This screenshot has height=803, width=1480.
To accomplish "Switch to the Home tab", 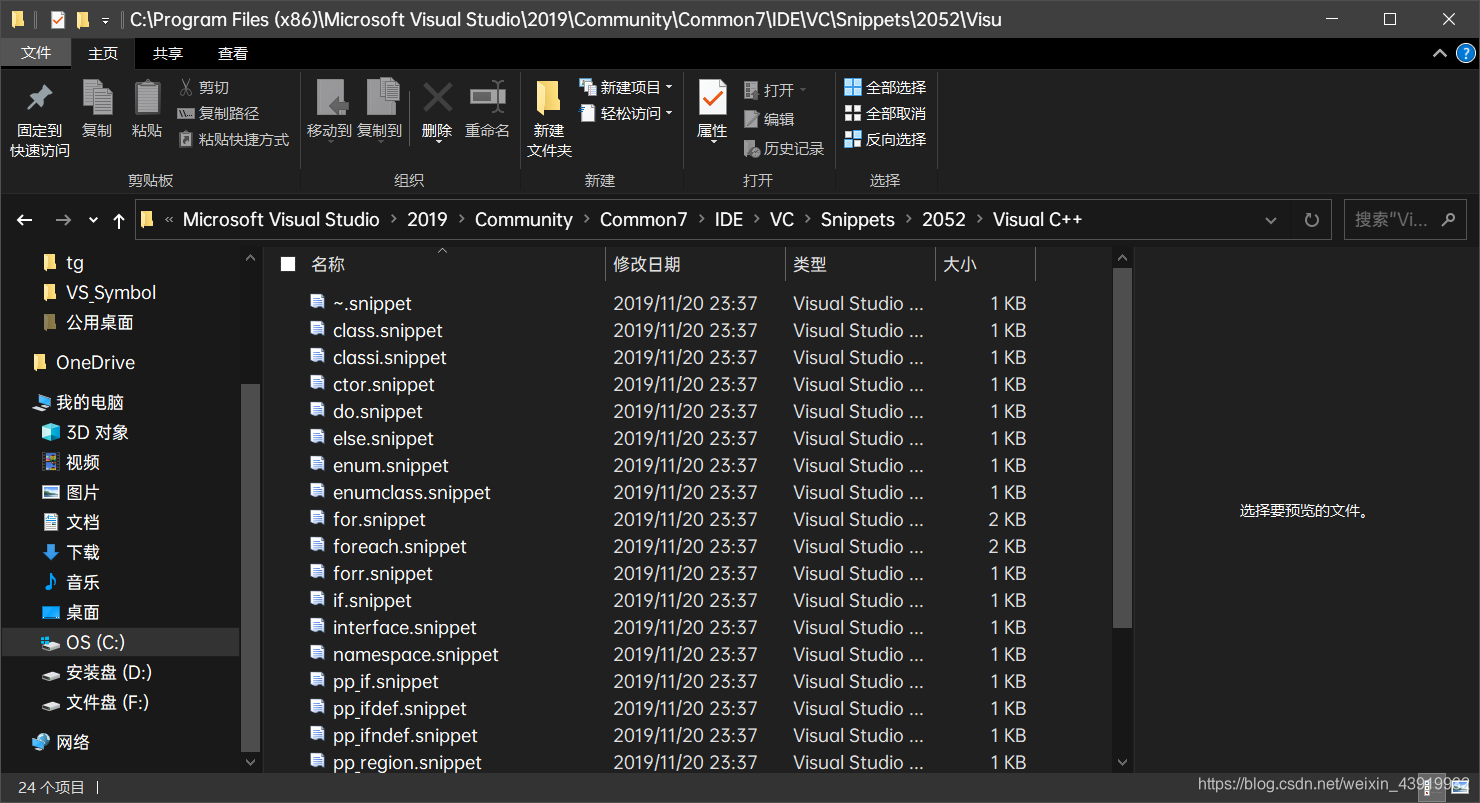I will pyautogui.click(x=103, y=53).
